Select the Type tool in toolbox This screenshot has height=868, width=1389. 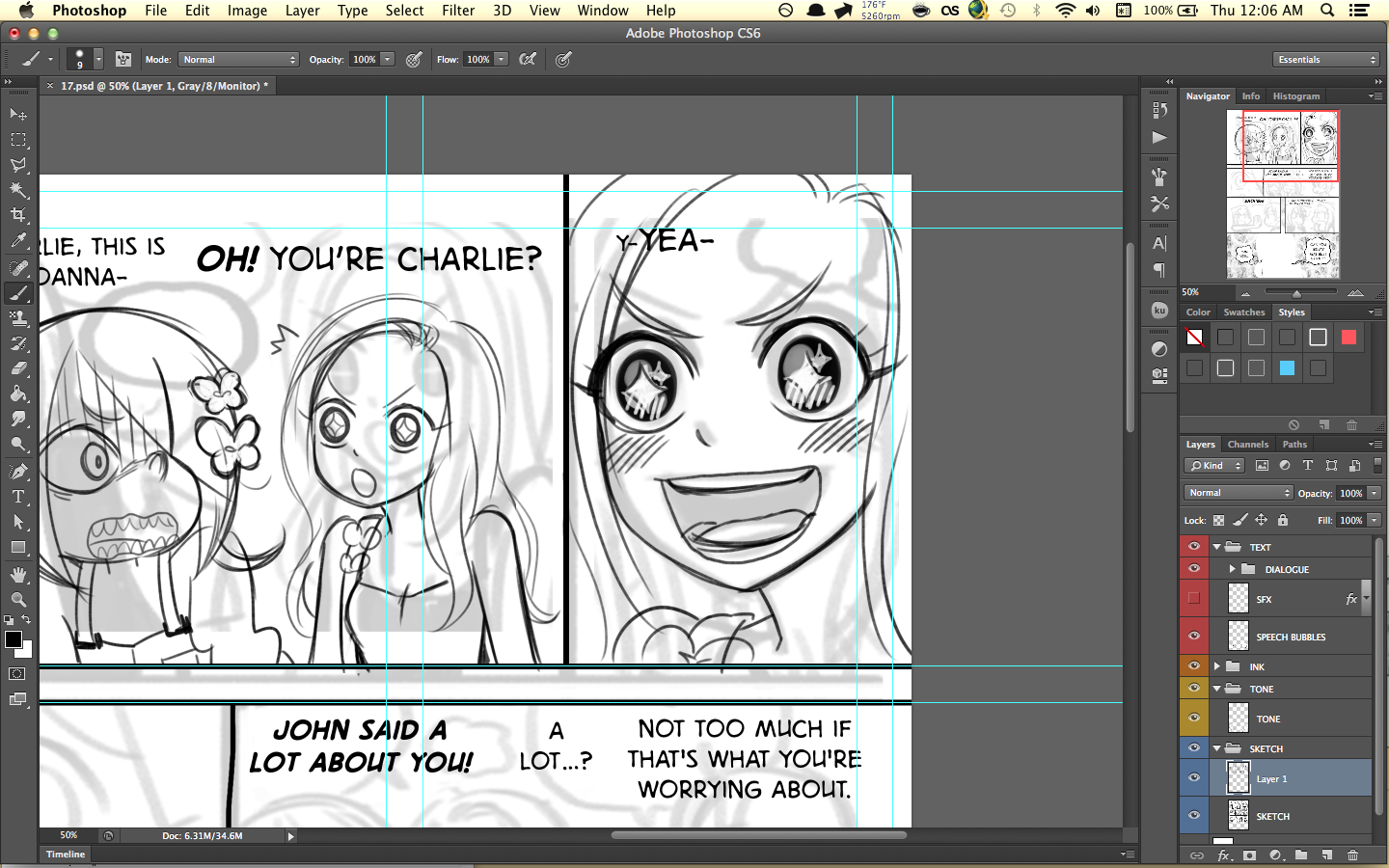[18, 497]
